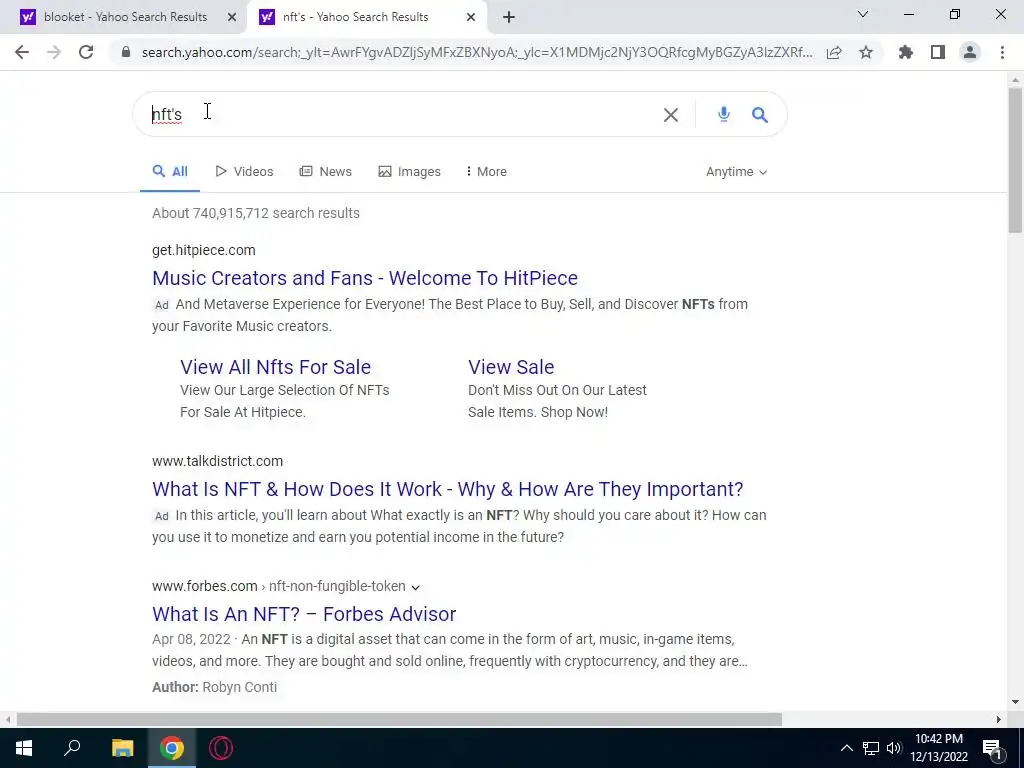Click the vertical scrollbar down arrow
The height and width of the screenshot is (768, 1024).
(1015, 703)
